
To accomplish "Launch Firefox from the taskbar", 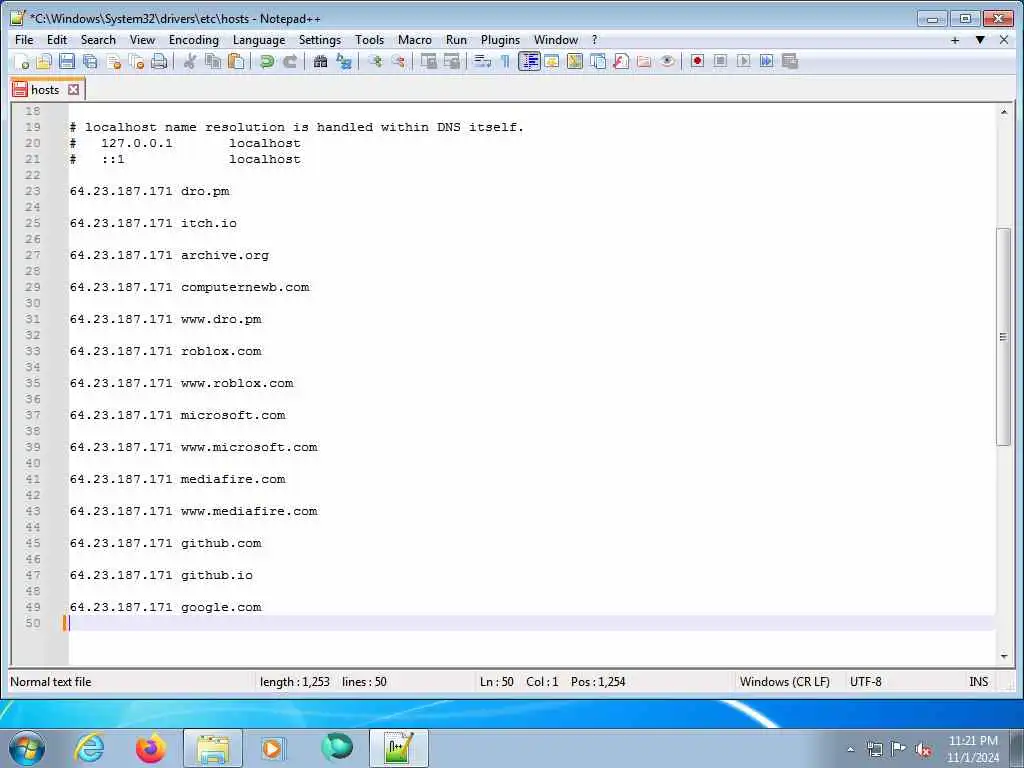I will coord(150,748).
